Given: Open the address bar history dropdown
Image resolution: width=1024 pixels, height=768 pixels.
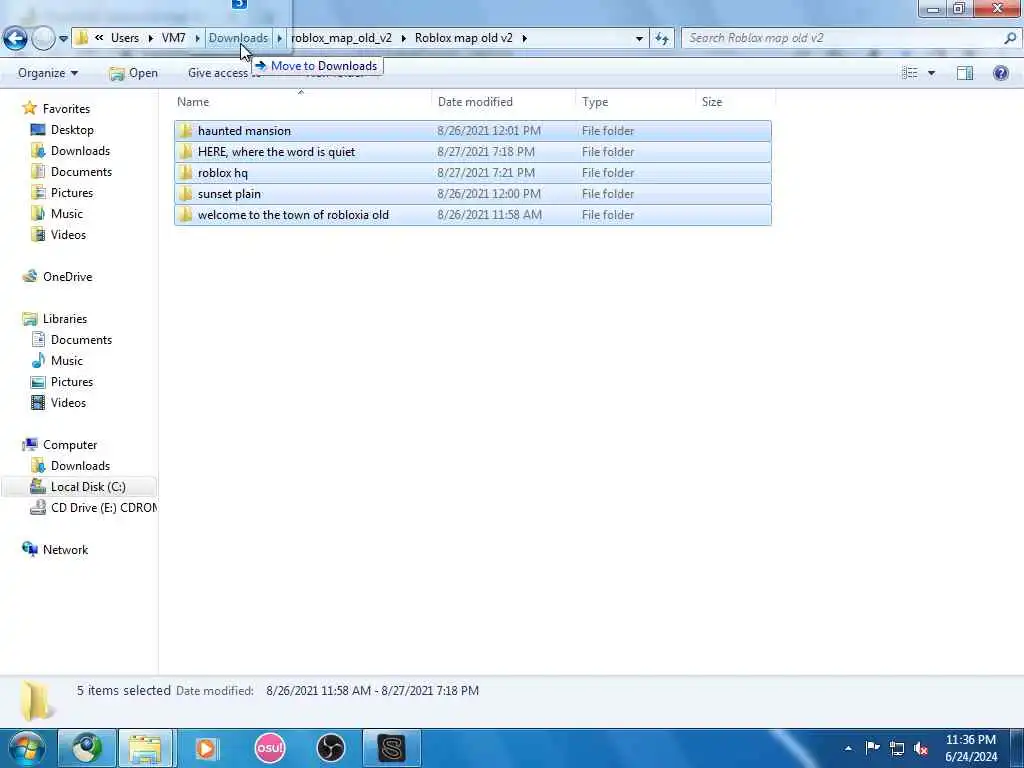Looking at the screenshot, I should point(639,39).
